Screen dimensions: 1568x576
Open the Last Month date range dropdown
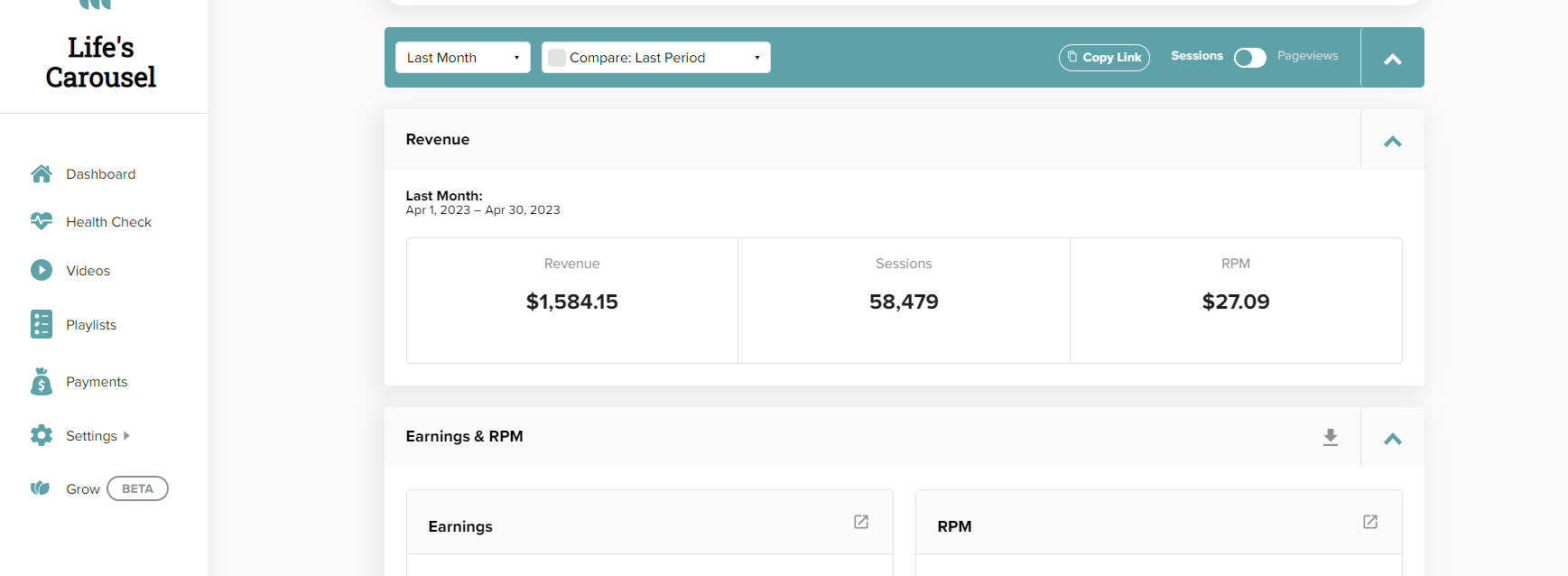point(463,58)
